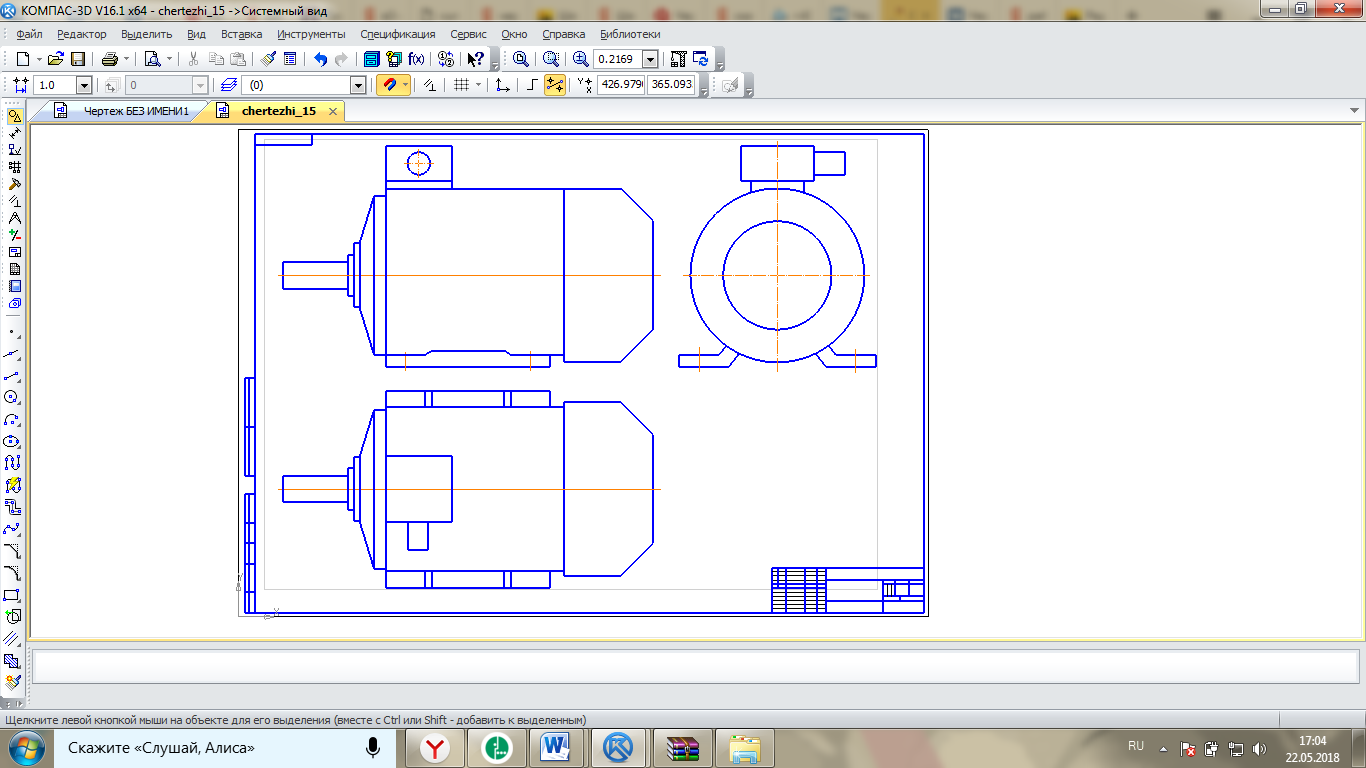Toggle orthogonal drawing mode
This screenshot has height=768, width=1366.
(x=532, y=85)
